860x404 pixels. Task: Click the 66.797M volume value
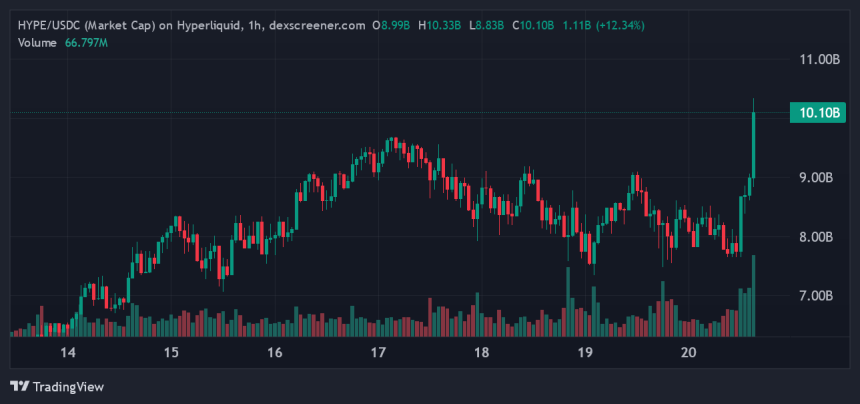[91, 41]
